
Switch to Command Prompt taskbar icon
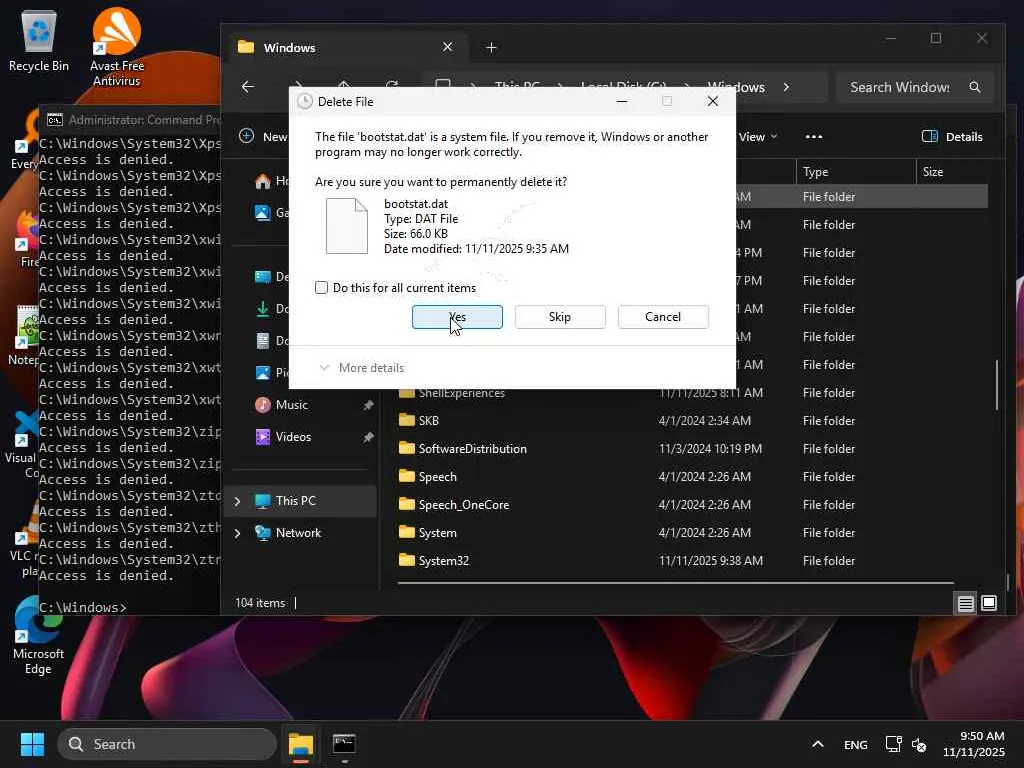click(344, 744)
